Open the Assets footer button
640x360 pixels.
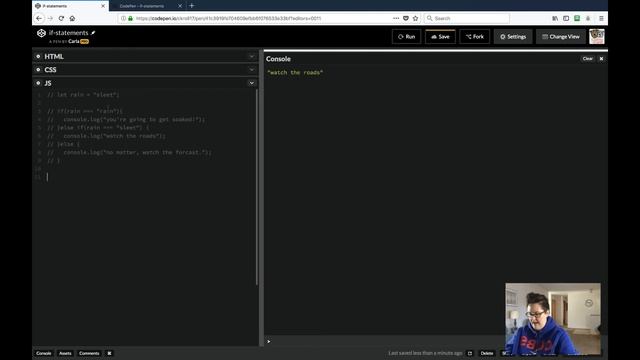(x=65, y=353)
